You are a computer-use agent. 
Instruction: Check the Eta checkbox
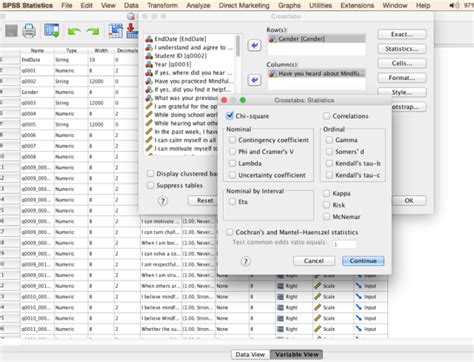(x=232, y=202)
